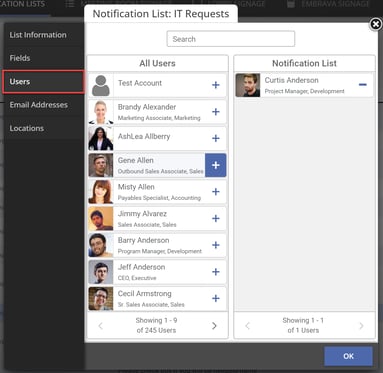
Task: Open the Email Addresses section
Action: coord(43,105)
